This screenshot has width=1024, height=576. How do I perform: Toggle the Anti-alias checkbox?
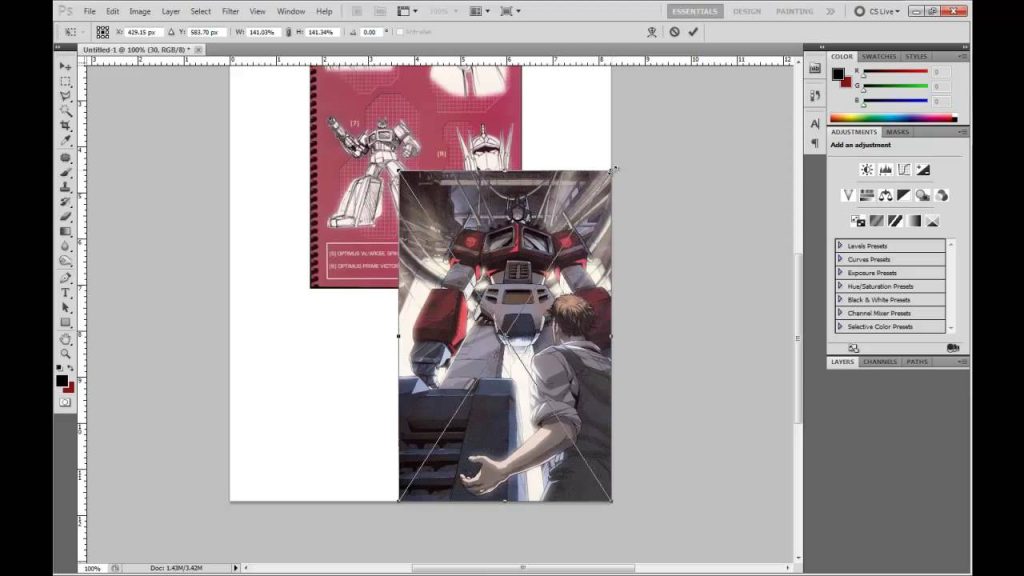pyautogui.click(x=400, y=32)
